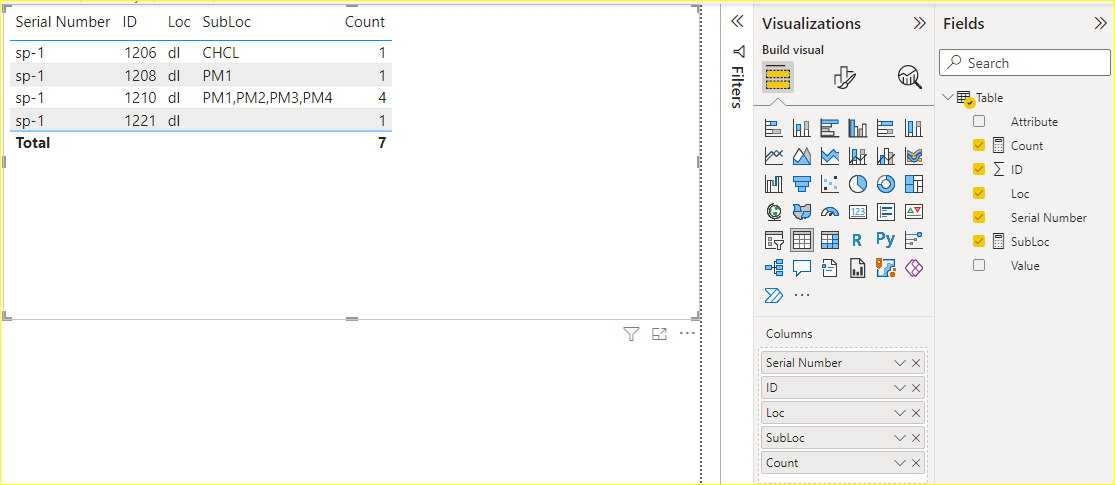Select the Matrix visual

pyautogui.click(x=829, y=240)
